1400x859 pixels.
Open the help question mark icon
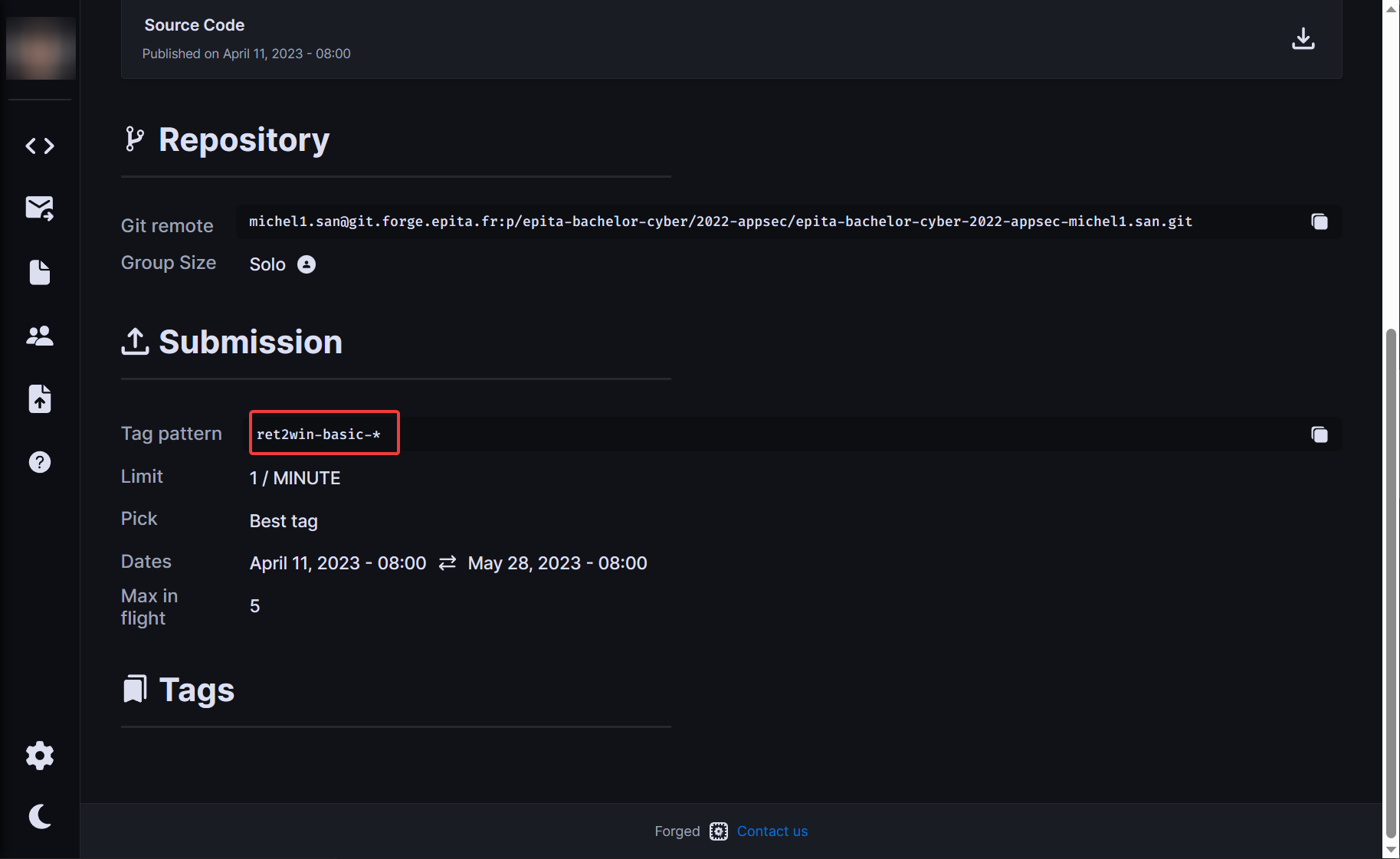[40, 462]
